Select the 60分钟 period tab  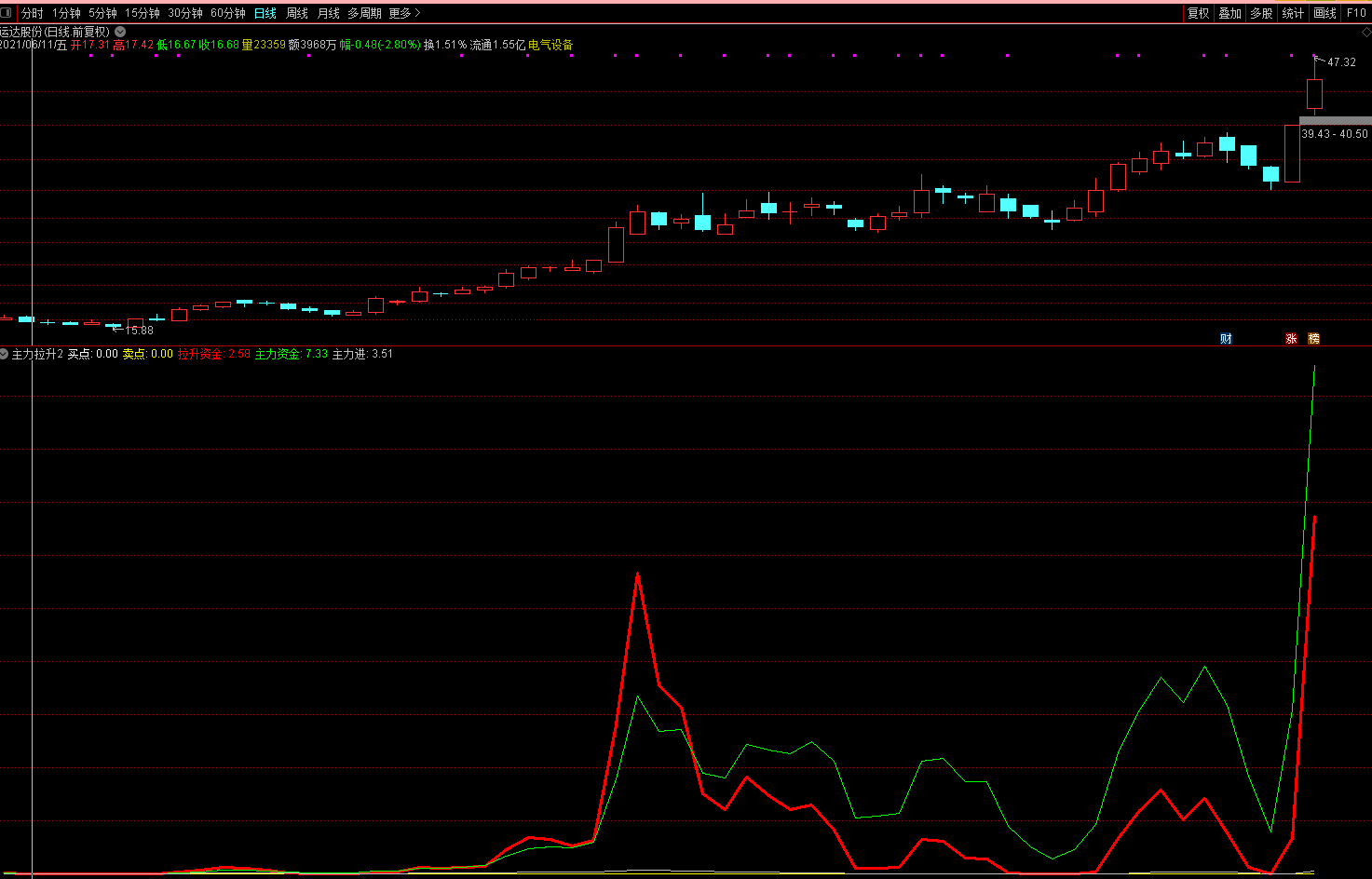[x=228, y=13]
